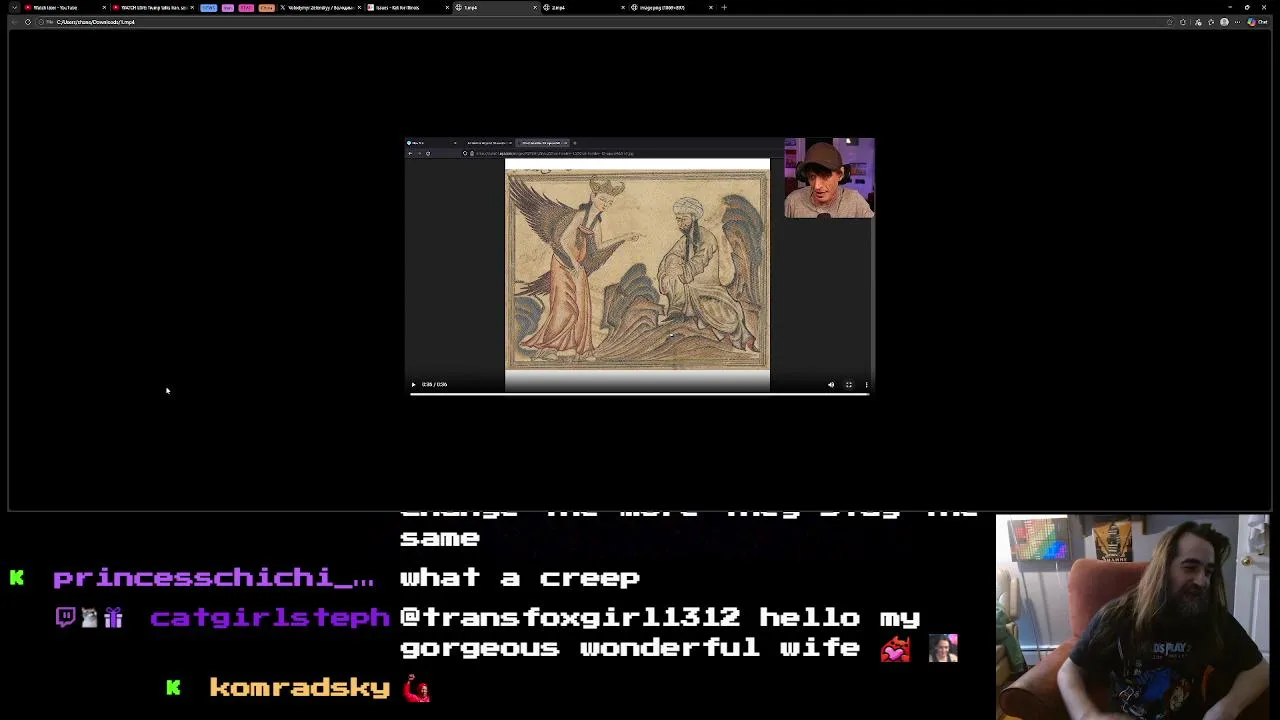Bookmark this page with the star icon
This screenshot has height=720, width=1280.
[1170, 22]
